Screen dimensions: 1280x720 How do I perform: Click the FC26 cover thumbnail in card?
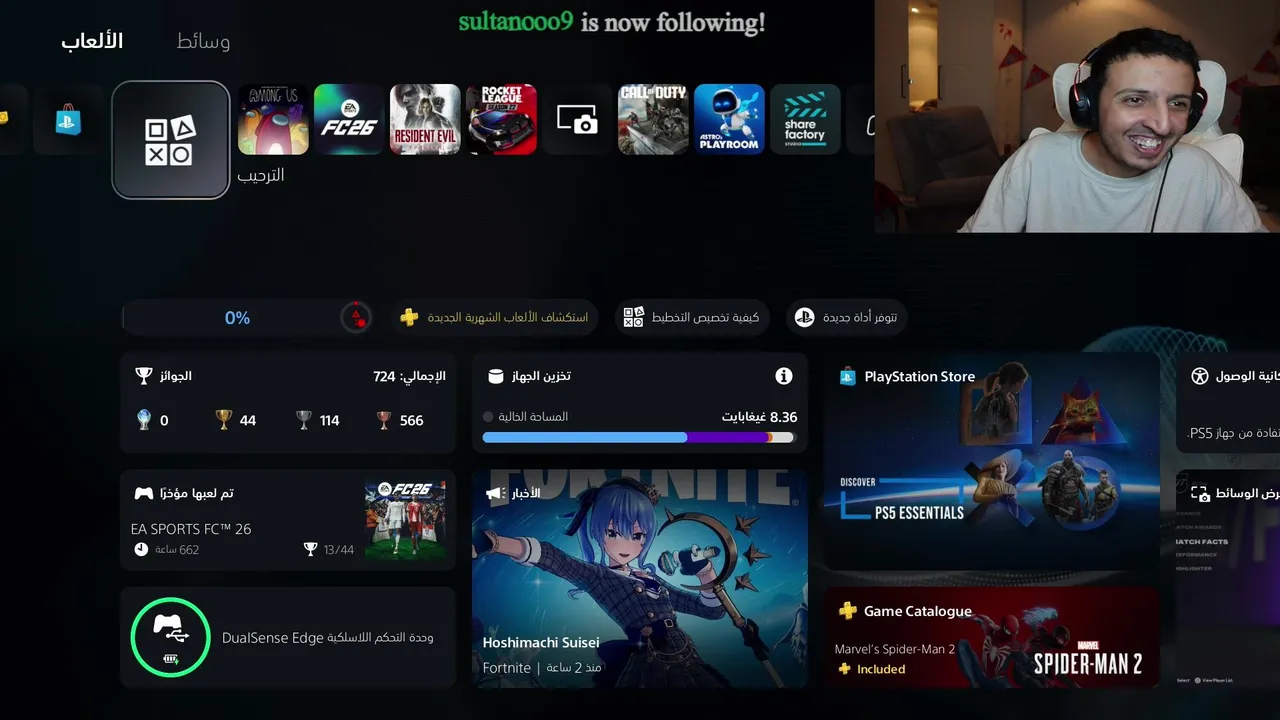pos(405,520)
